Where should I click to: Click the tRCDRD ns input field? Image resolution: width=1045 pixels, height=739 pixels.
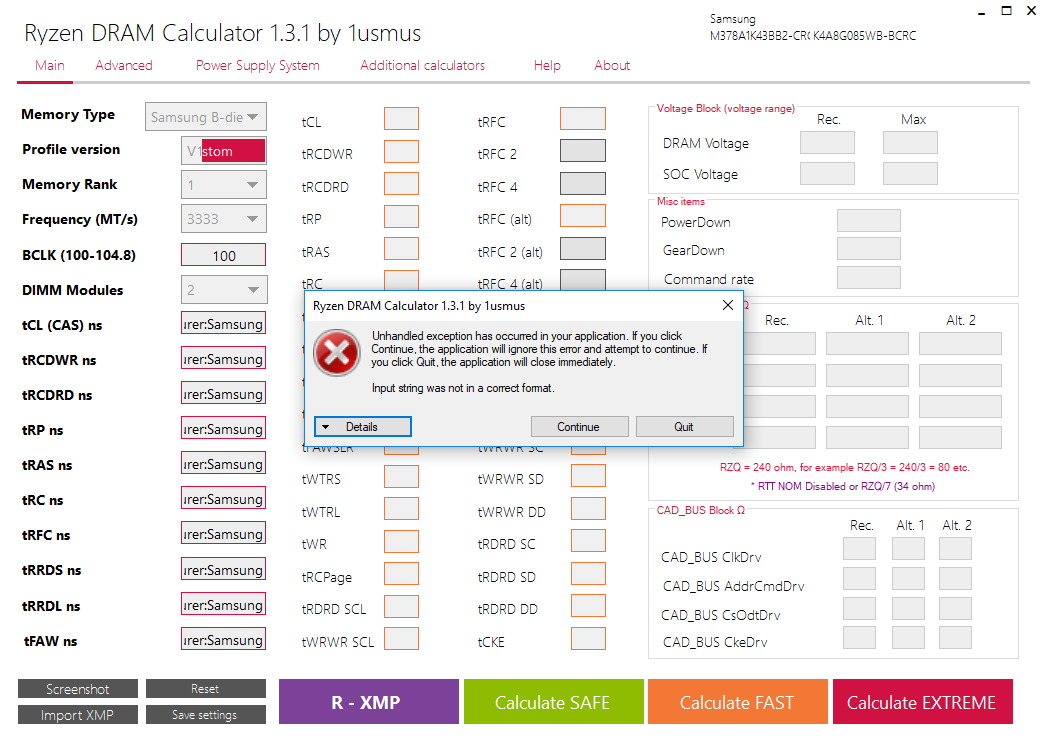tap(223, 394)
